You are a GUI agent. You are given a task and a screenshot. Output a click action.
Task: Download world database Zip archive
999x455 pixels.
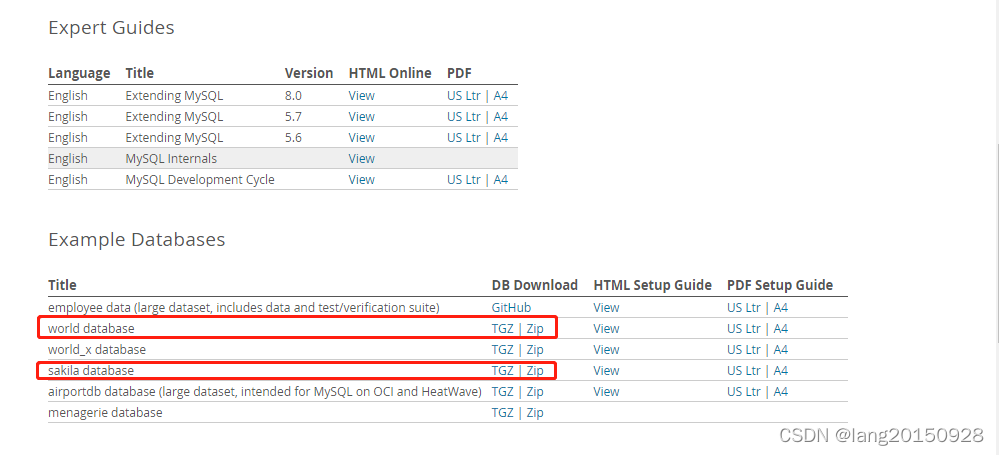coord(535,329)
